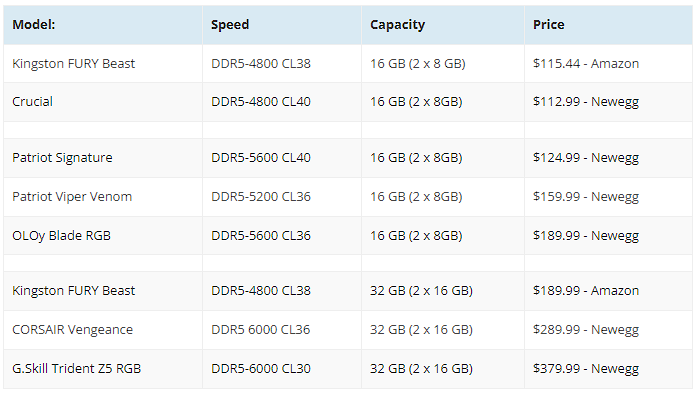Click the G.Skill Trident Z5 RGB cell
The height and width of the screenshot is (397, 698).
pos(103,369)
